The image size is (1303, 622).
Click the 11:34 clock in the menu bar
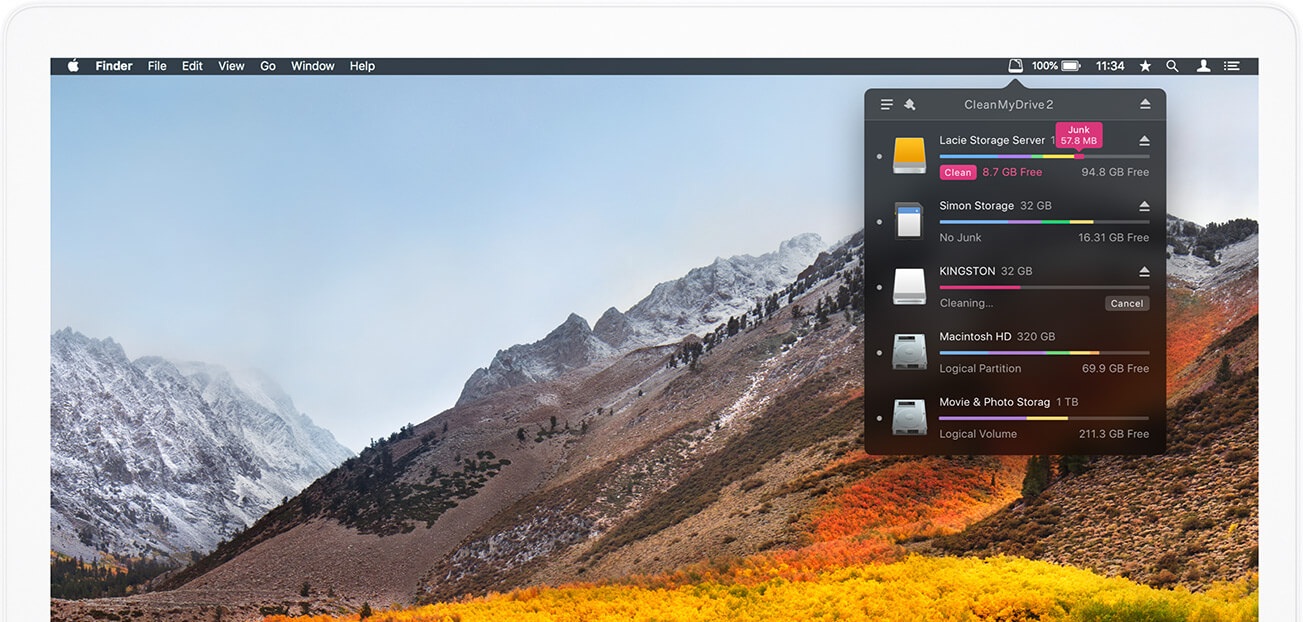(x=1110, y=66)
